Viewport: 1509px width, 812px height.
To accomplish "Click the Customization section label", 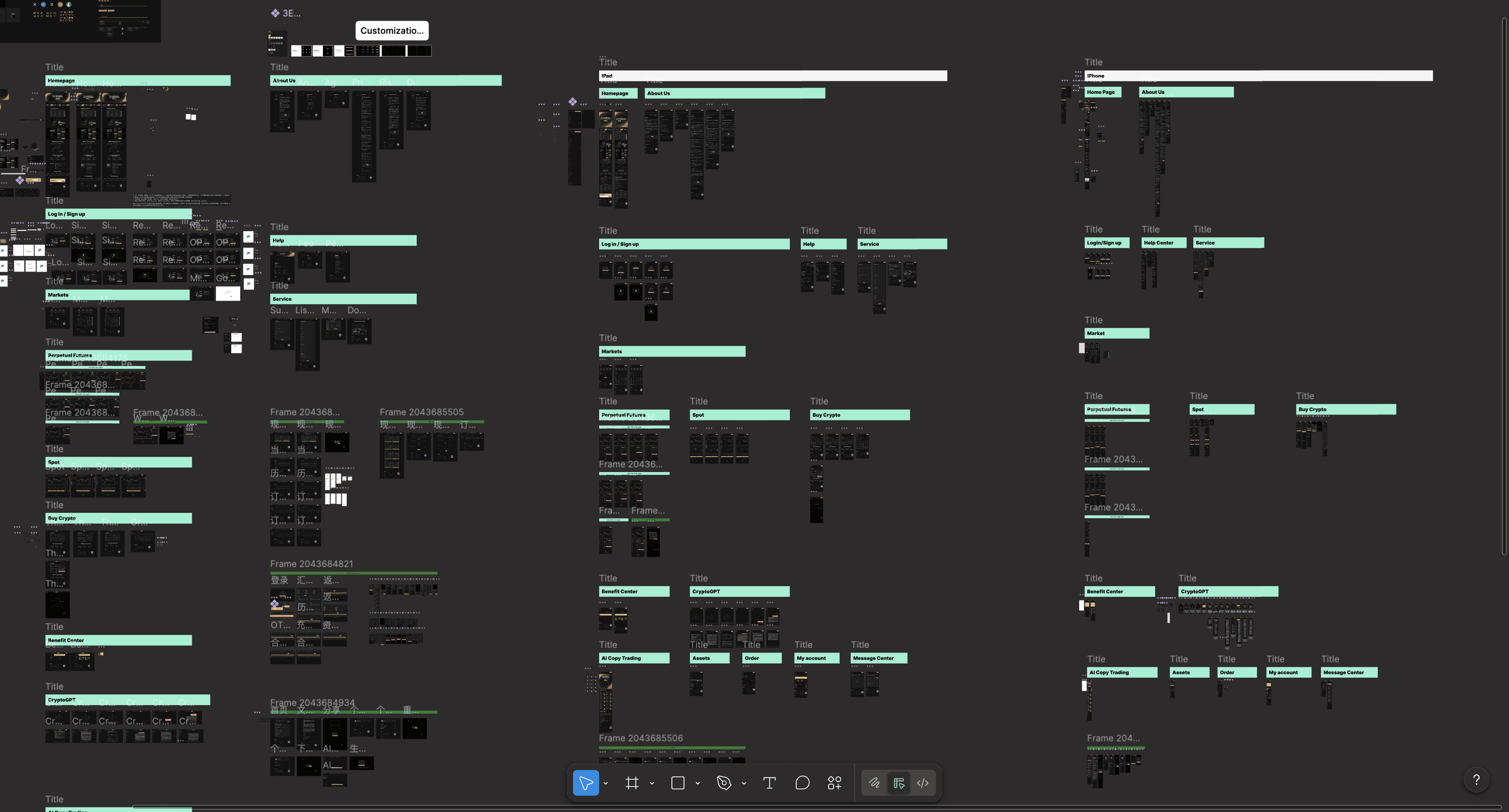I will [x=391, y=31].
